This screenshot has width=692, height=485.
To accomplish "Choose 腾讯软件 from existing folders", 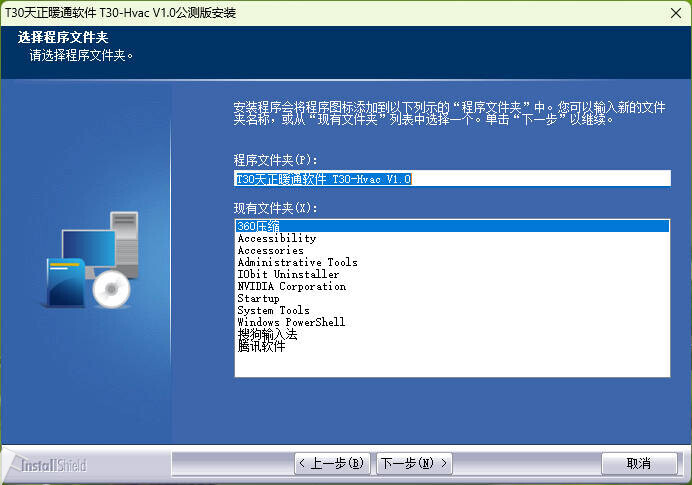I will (x=261, y=347).
